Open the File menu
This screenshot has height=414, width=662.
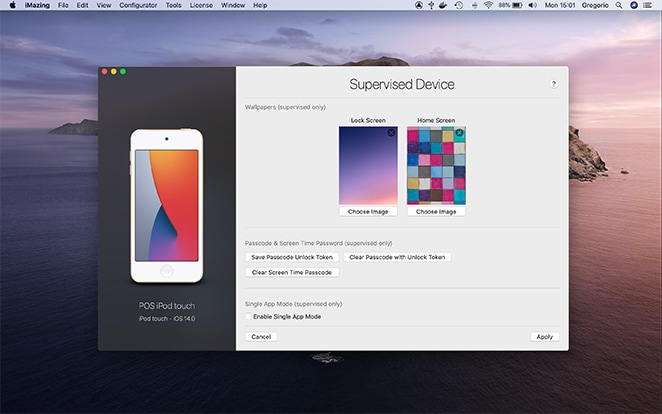(x=63, y=5)
